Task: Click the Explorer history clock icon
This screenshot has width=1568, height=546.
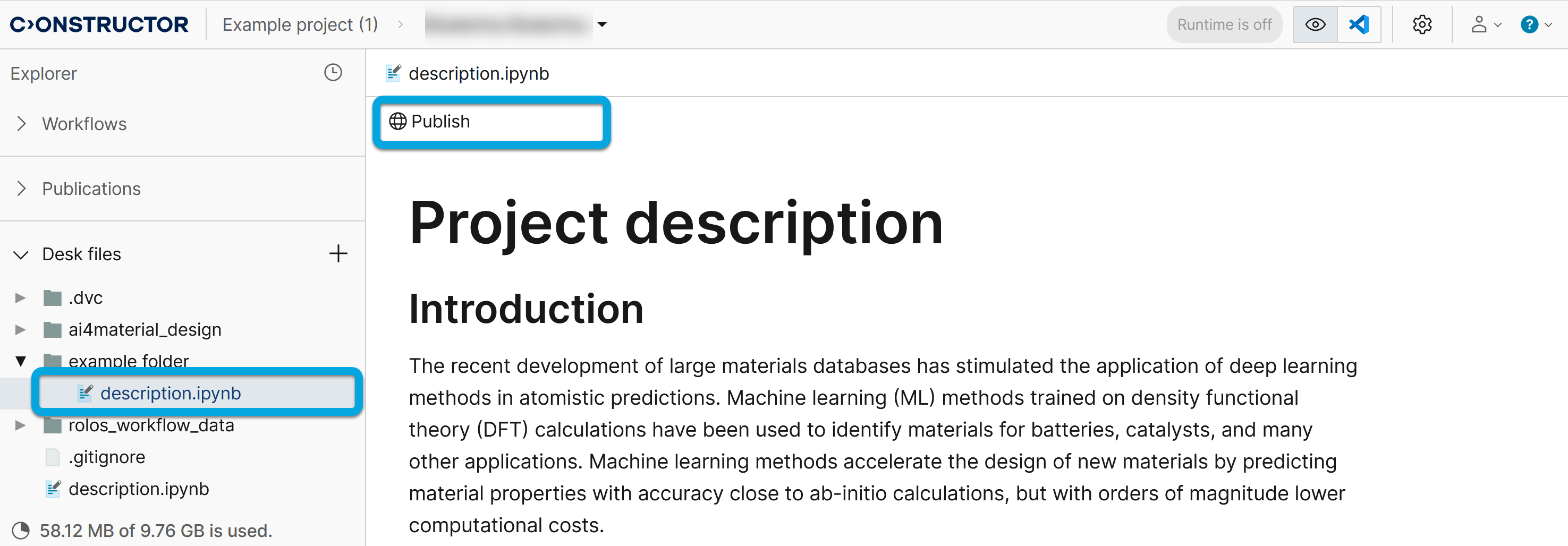Action: pos(333,73)
